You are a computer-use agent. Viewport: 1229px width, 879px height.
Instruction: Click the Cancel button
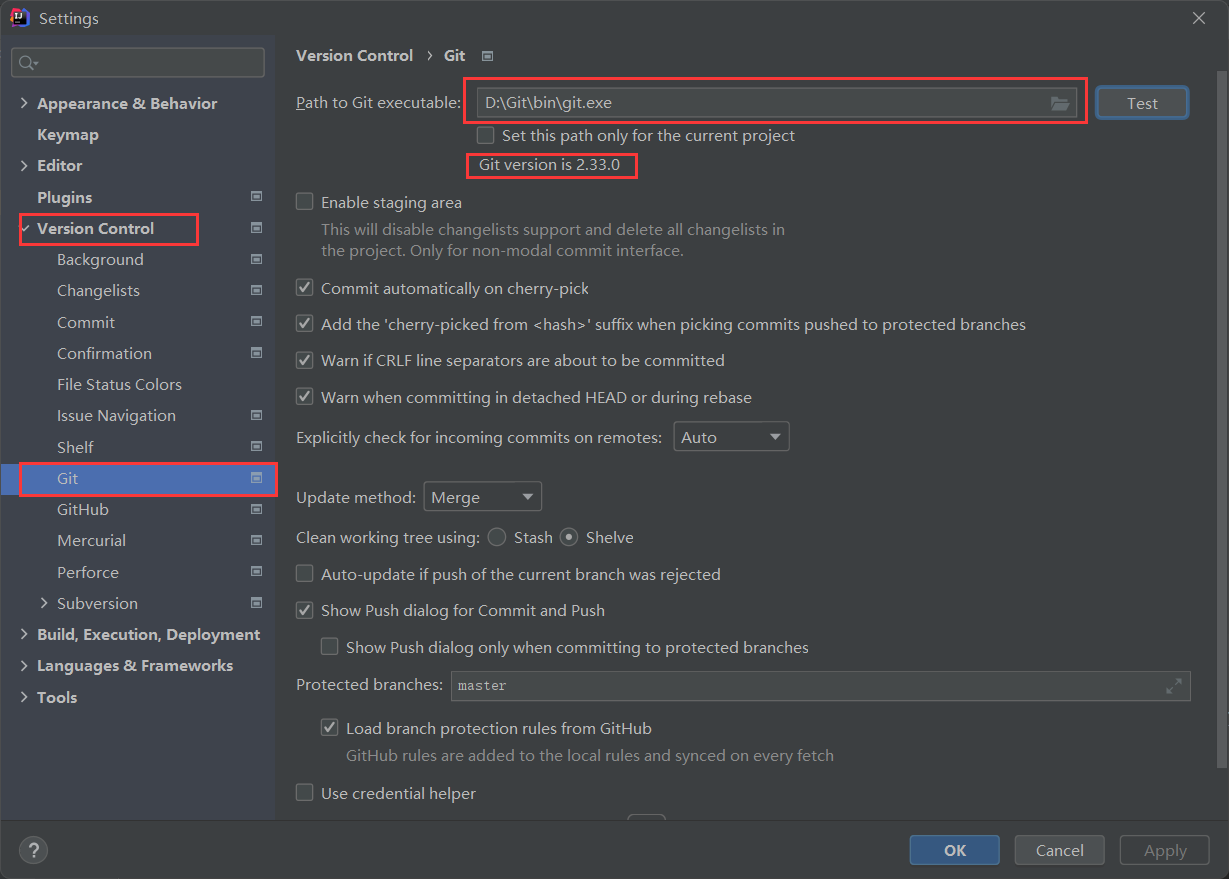point(1059,850)
